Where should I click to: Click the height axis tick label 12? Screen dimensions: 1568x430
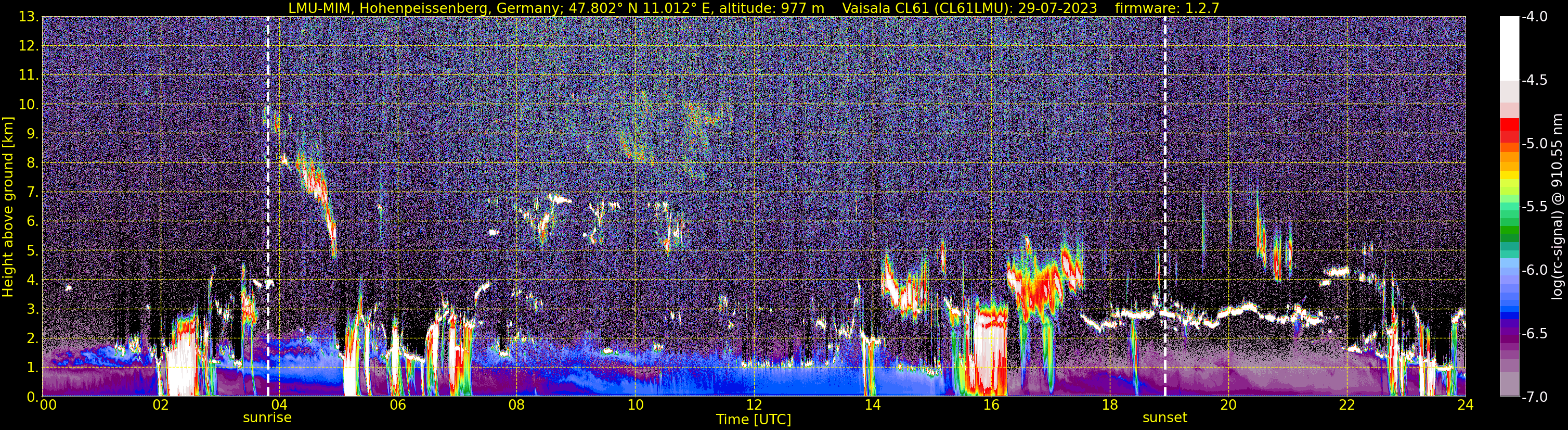(x=28, y=46)
